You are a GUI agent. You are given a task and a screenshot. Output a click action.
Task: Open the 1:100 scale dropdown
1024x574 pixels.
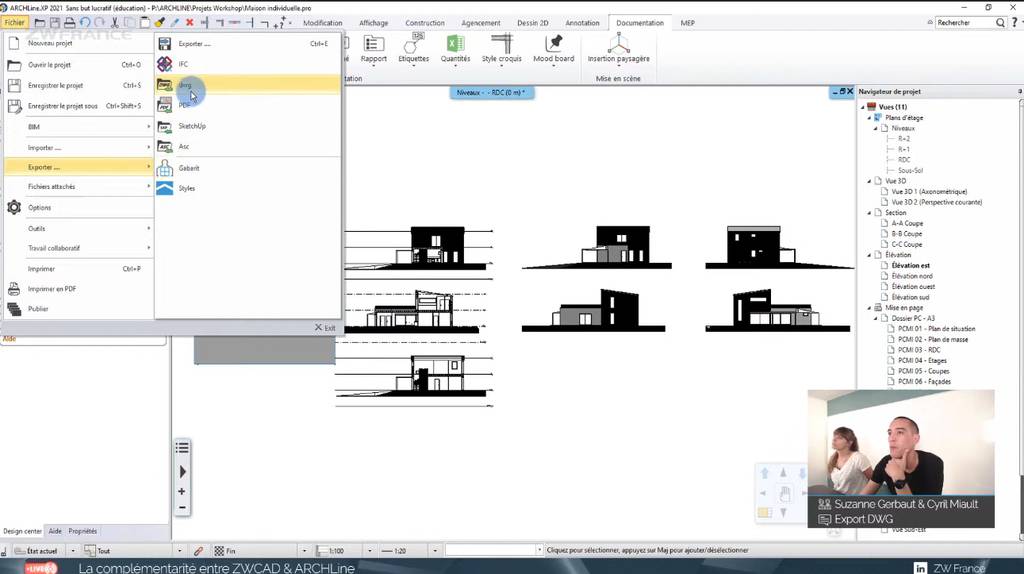coord(370,551)
